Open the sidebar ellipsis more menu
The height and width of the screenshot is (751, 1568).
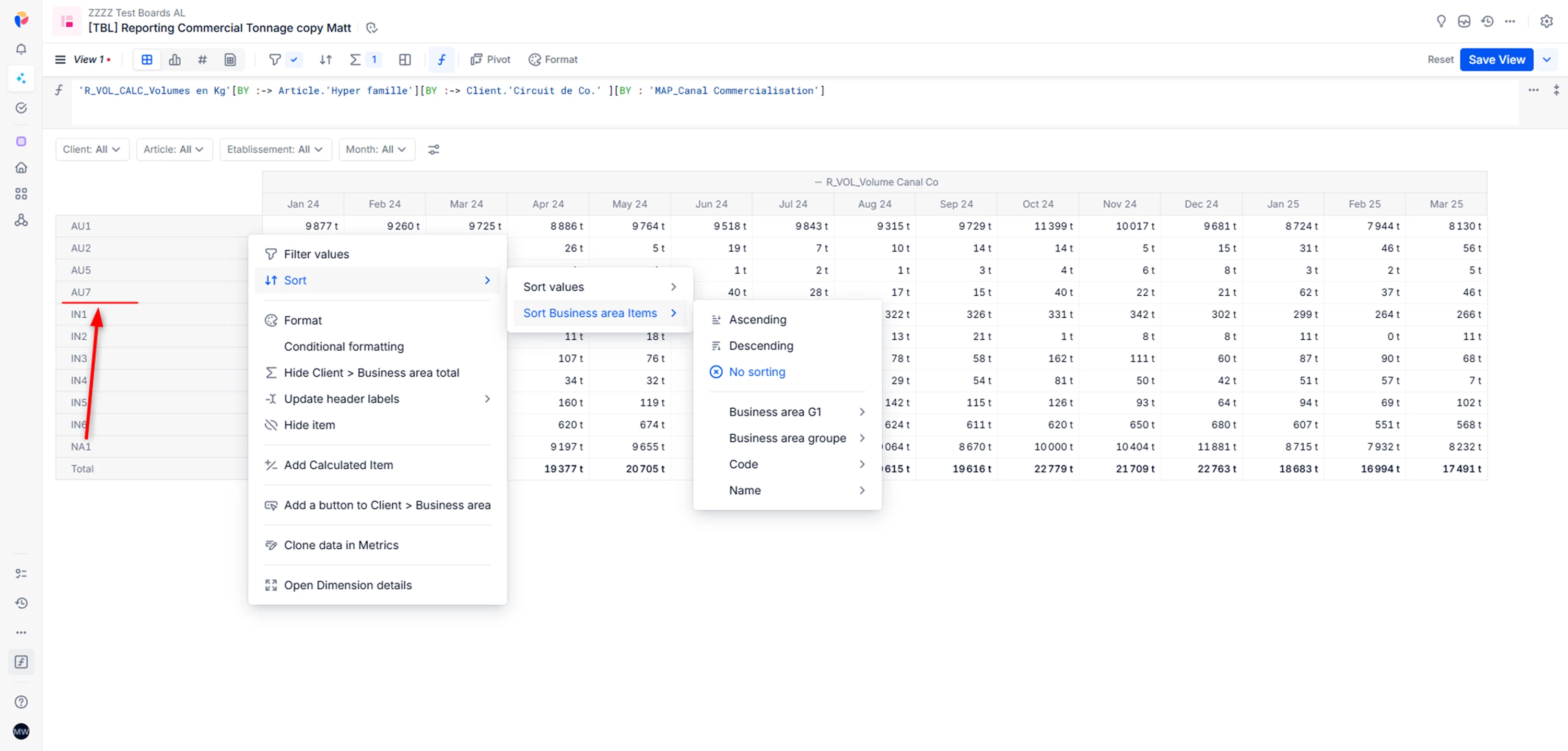[21, 632]
